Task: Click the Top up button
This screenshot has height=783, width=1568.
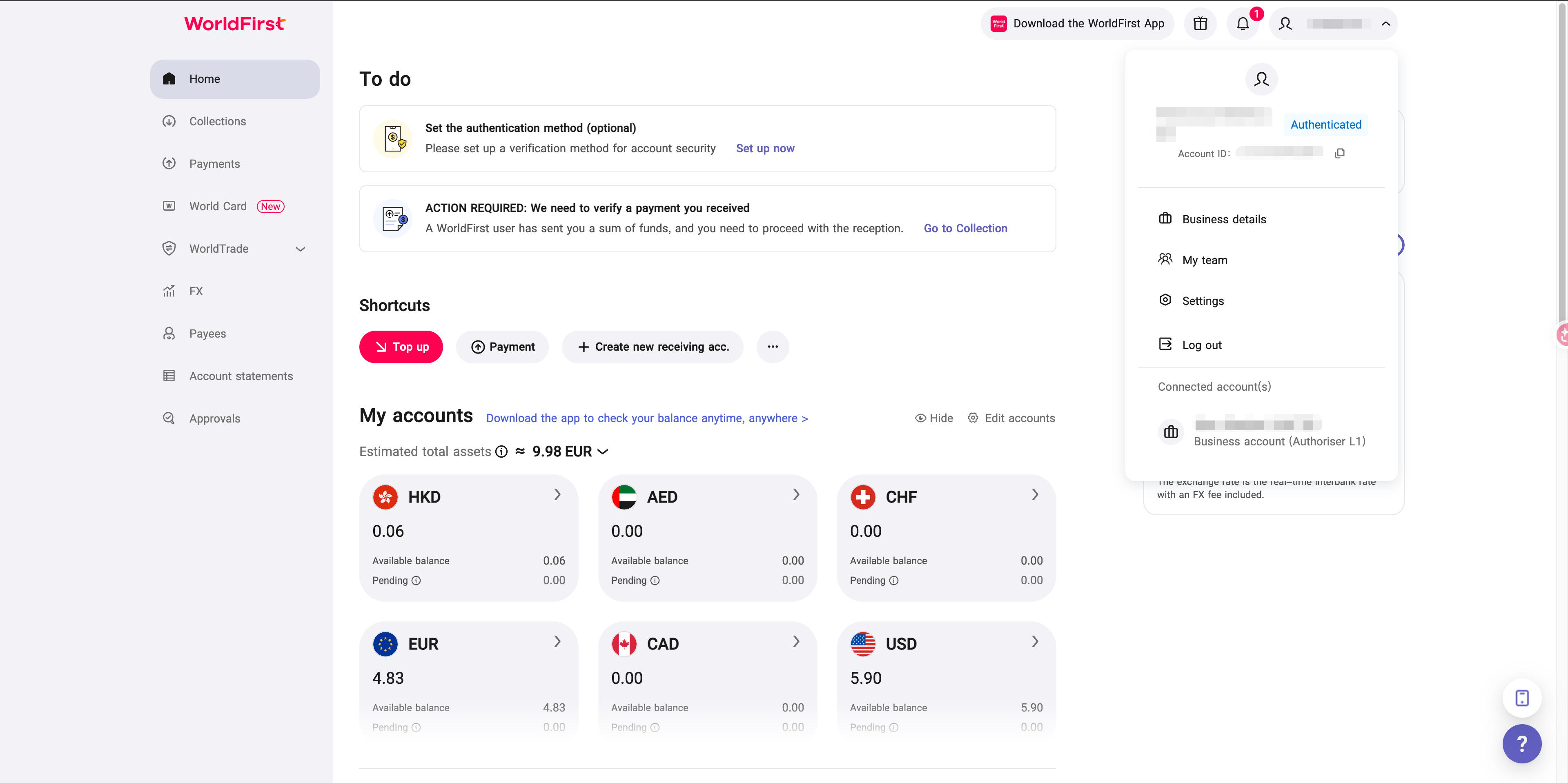Action: coord(401,347)
